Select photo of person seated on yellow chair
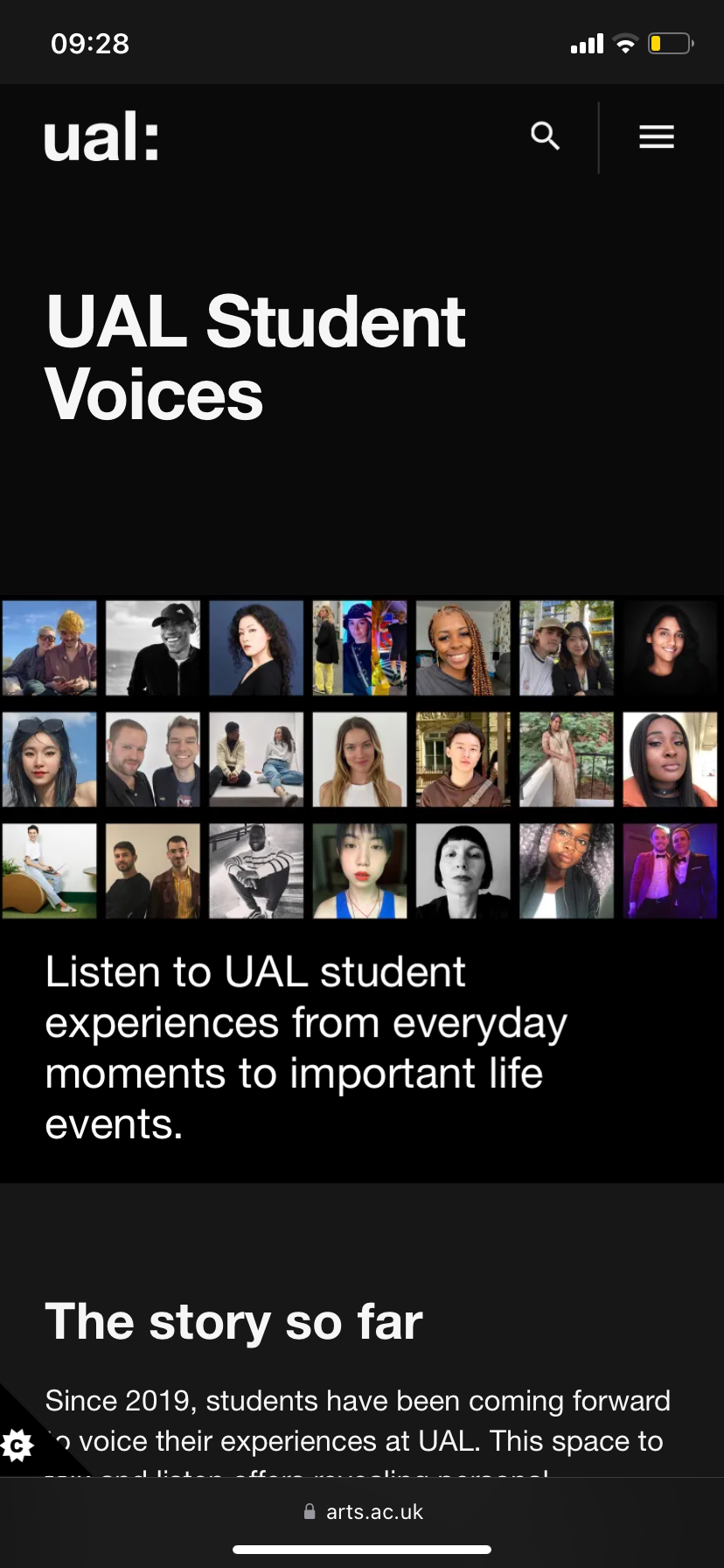Viewport: 724px width, 1568px height. [x=49, y=871]
